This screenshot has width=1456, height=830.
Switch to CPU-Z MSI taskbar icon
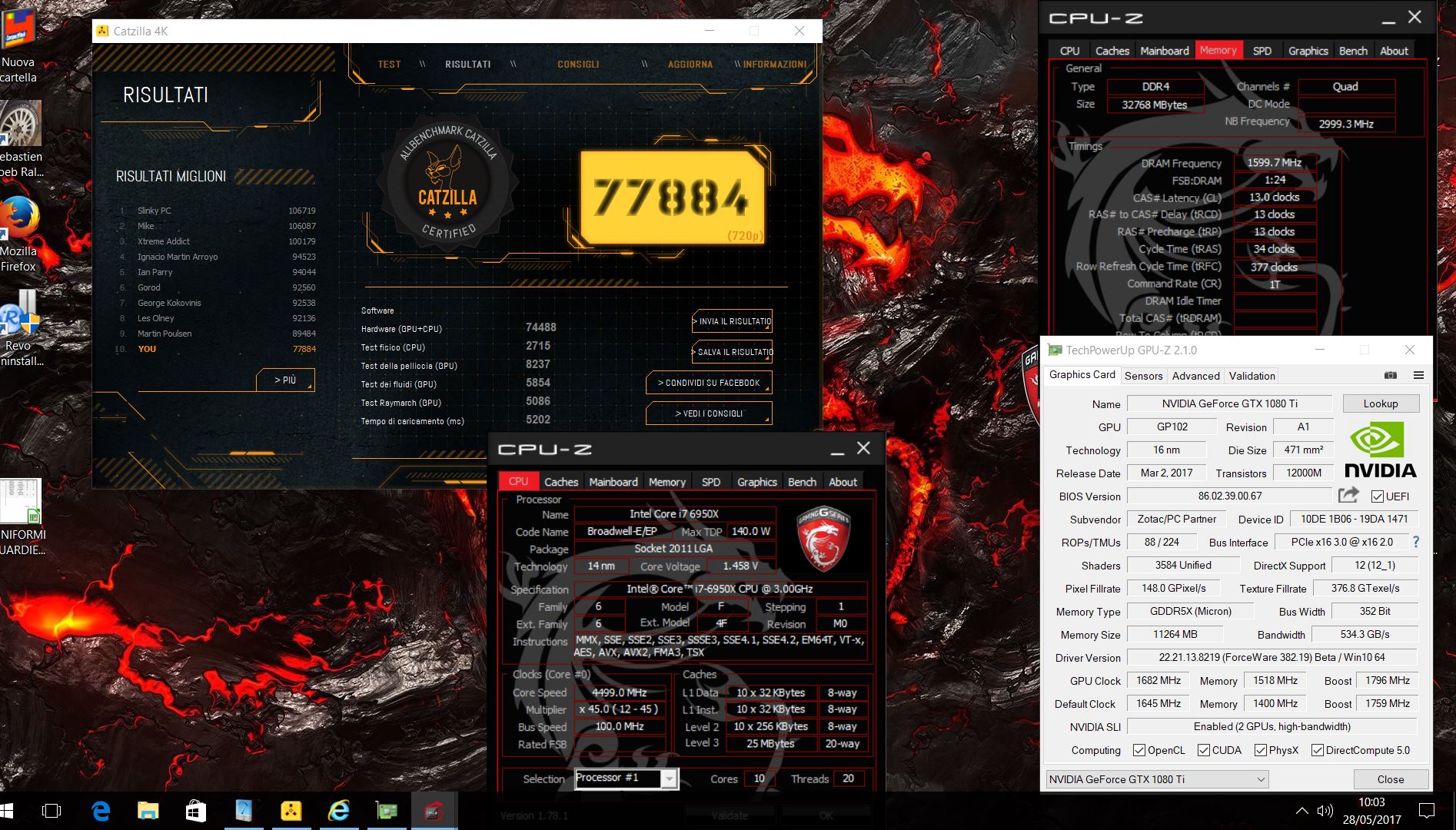pyautogui.click(x=434, y=811)
